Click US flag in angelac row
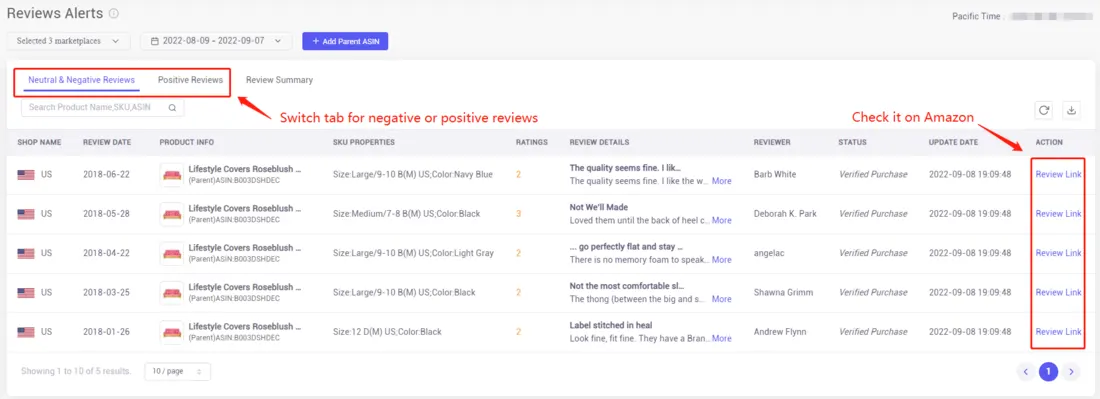The width and height of the screenshot is (1100, 399). [x=26, y=253]
